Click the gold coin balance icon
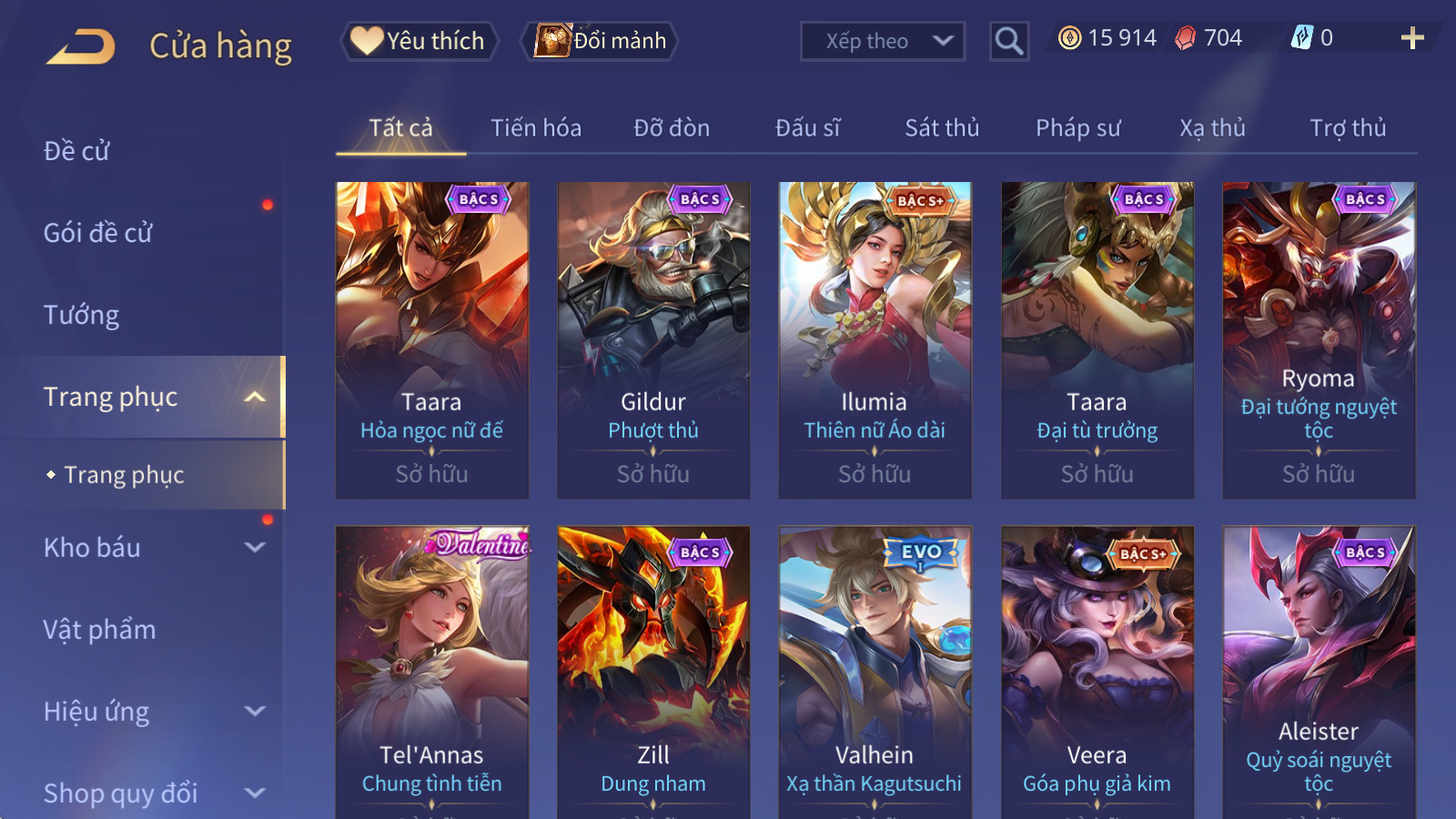Viewport: 1456px width, 819px height. pos(1070,38)
